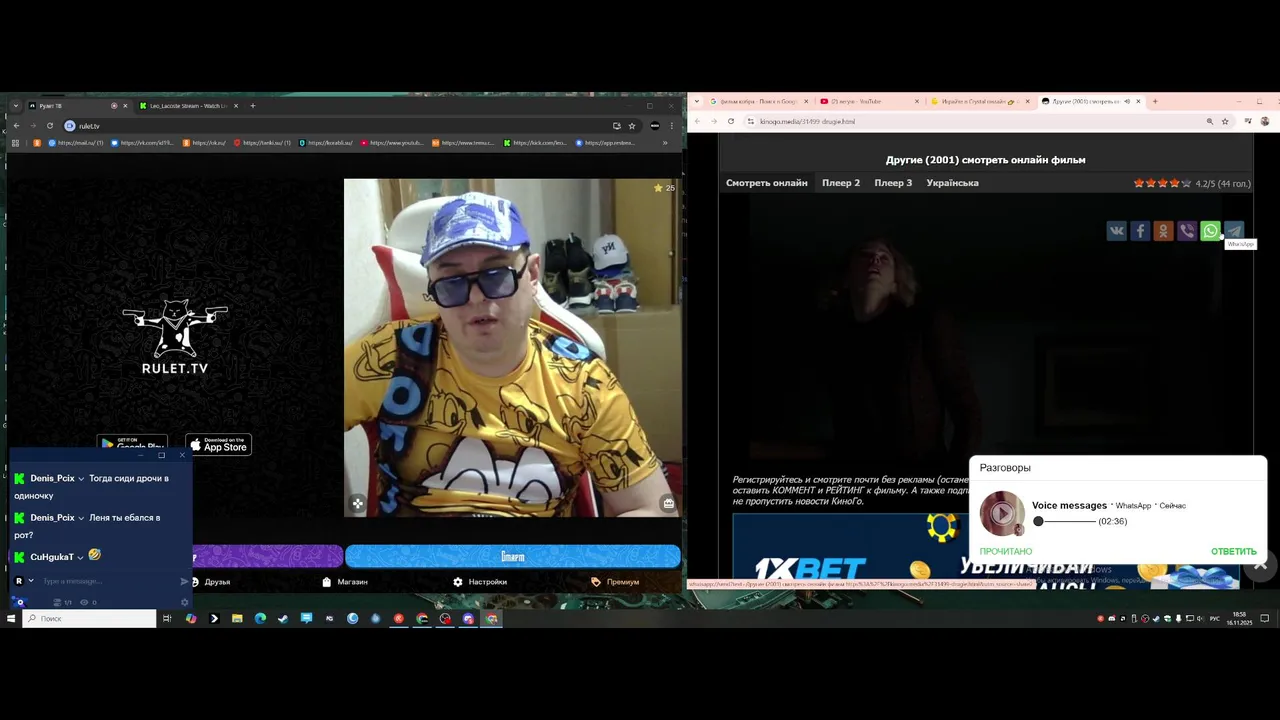This screenshot has width=1280, height=720.
Task: Select the Українська player tab
Action: coord(952,183)
